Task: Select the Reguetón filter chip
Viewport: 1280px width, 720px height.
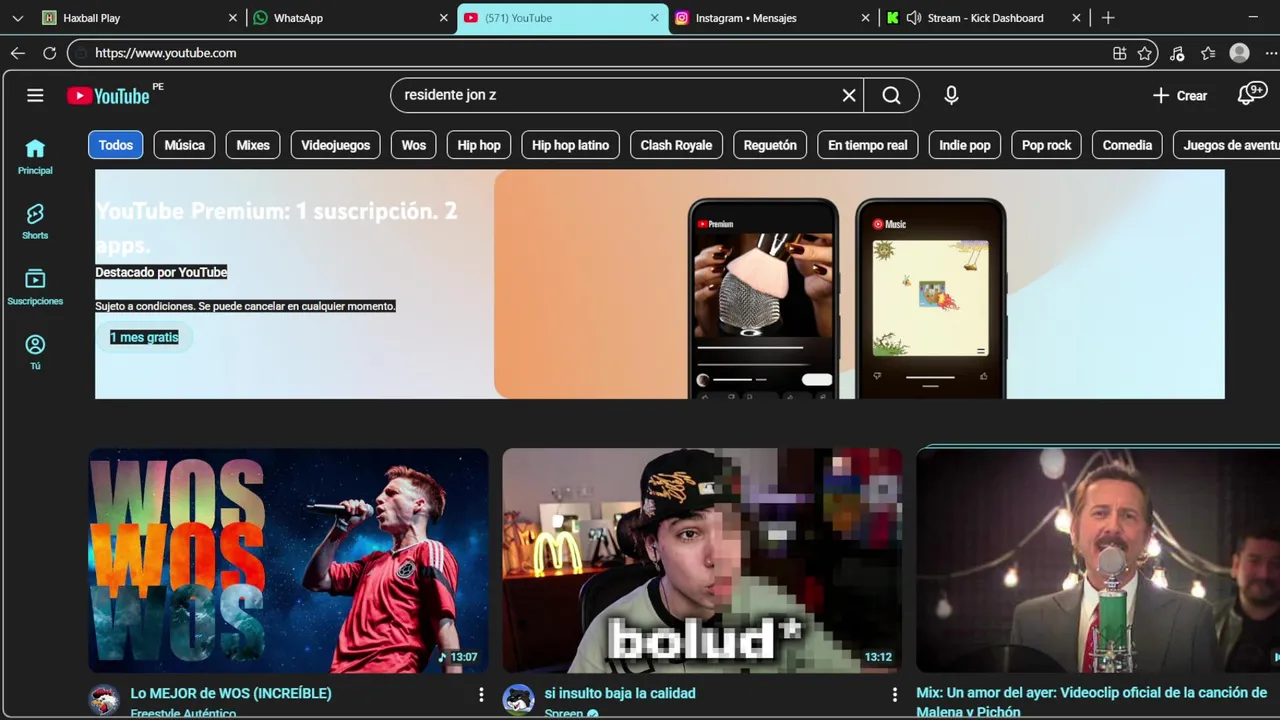Action: click(x=770, y=145)
